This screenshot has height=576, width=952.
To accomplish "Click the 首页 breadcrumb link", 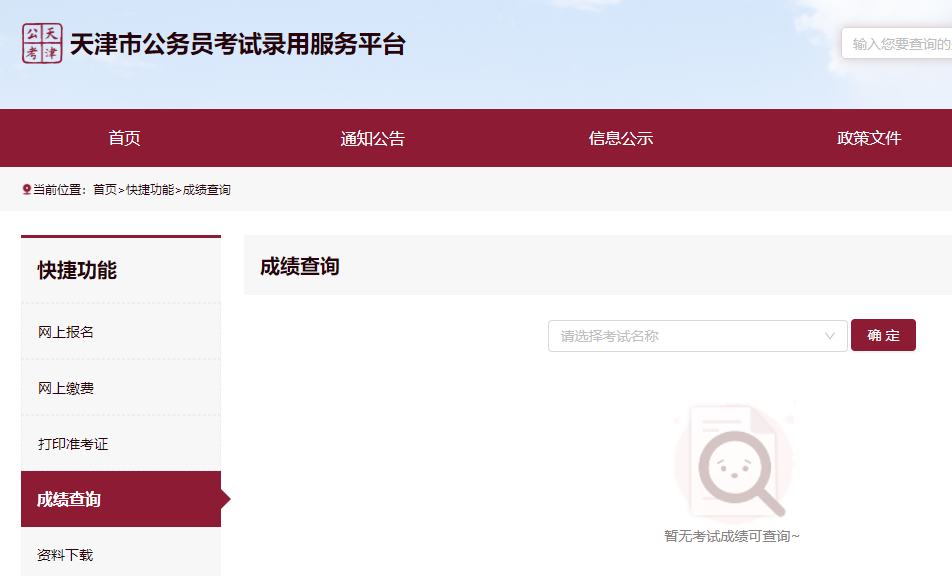I will (x=105, y=190).
